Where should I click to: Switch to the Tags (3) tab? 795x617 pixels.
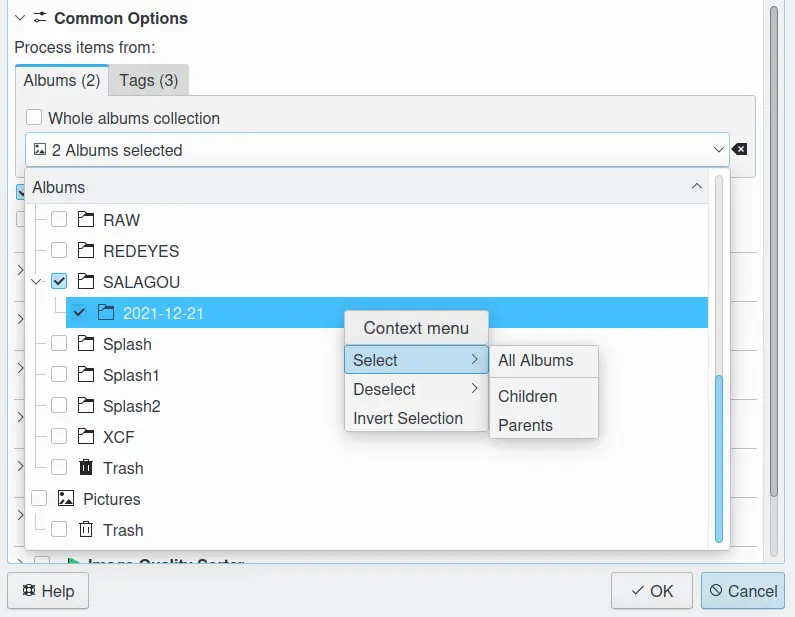149,80
